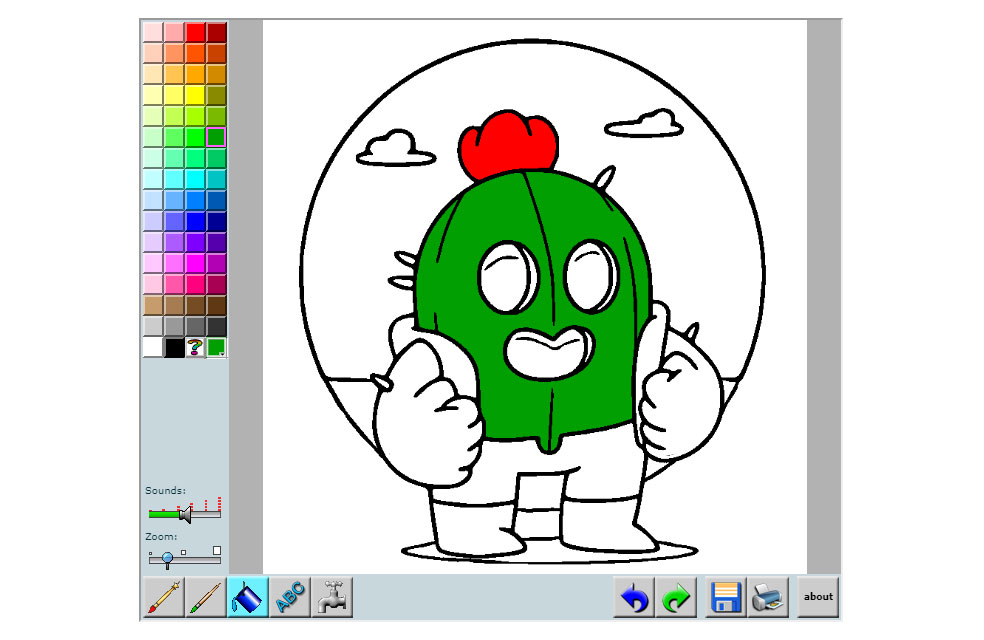Click the water faucet wash tool
This screenshot has width=984, height=640.
click(x=332, y=597)
